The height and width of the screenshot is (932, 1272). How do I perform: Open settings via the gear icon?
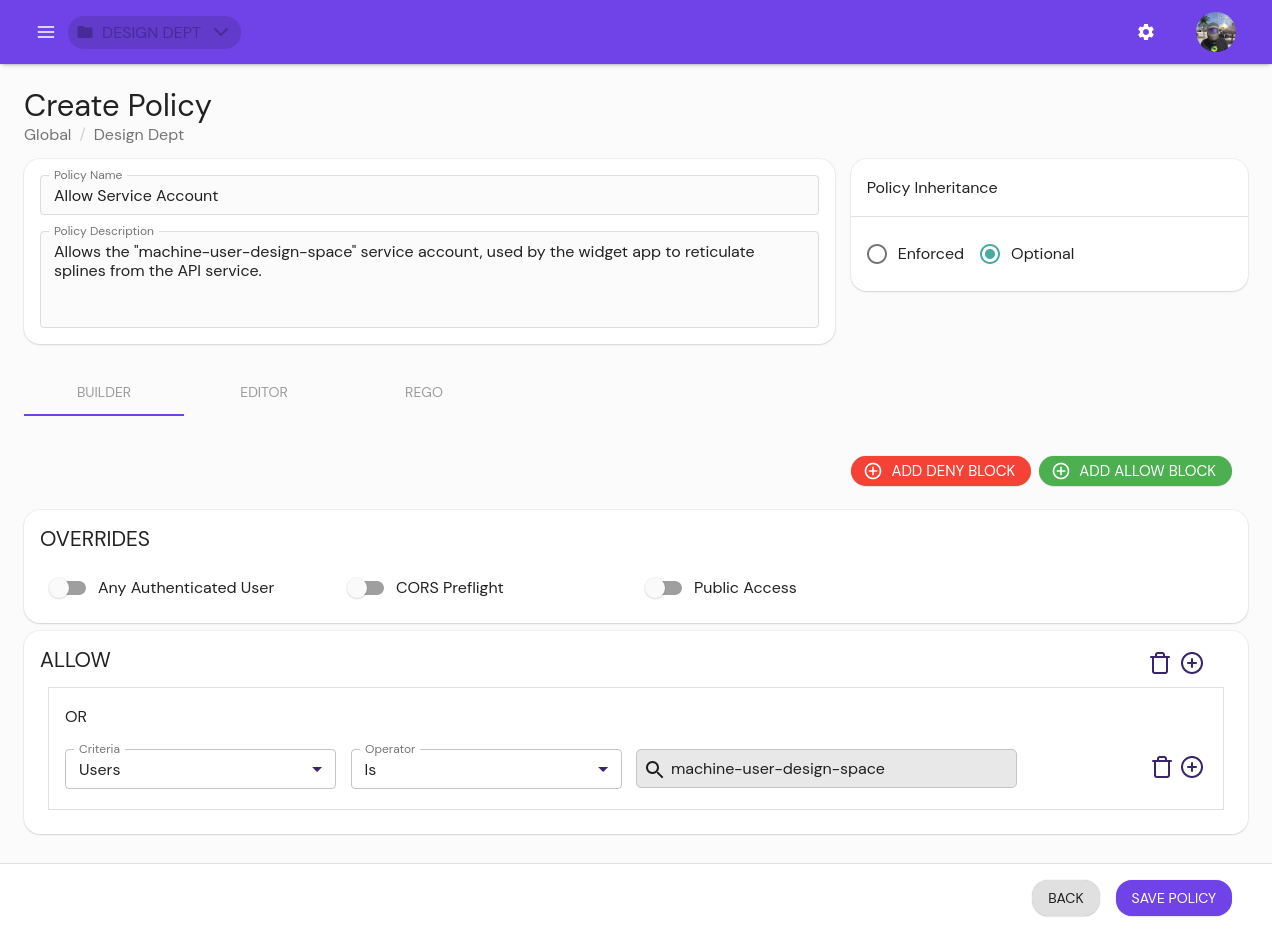pos(1146,32)
